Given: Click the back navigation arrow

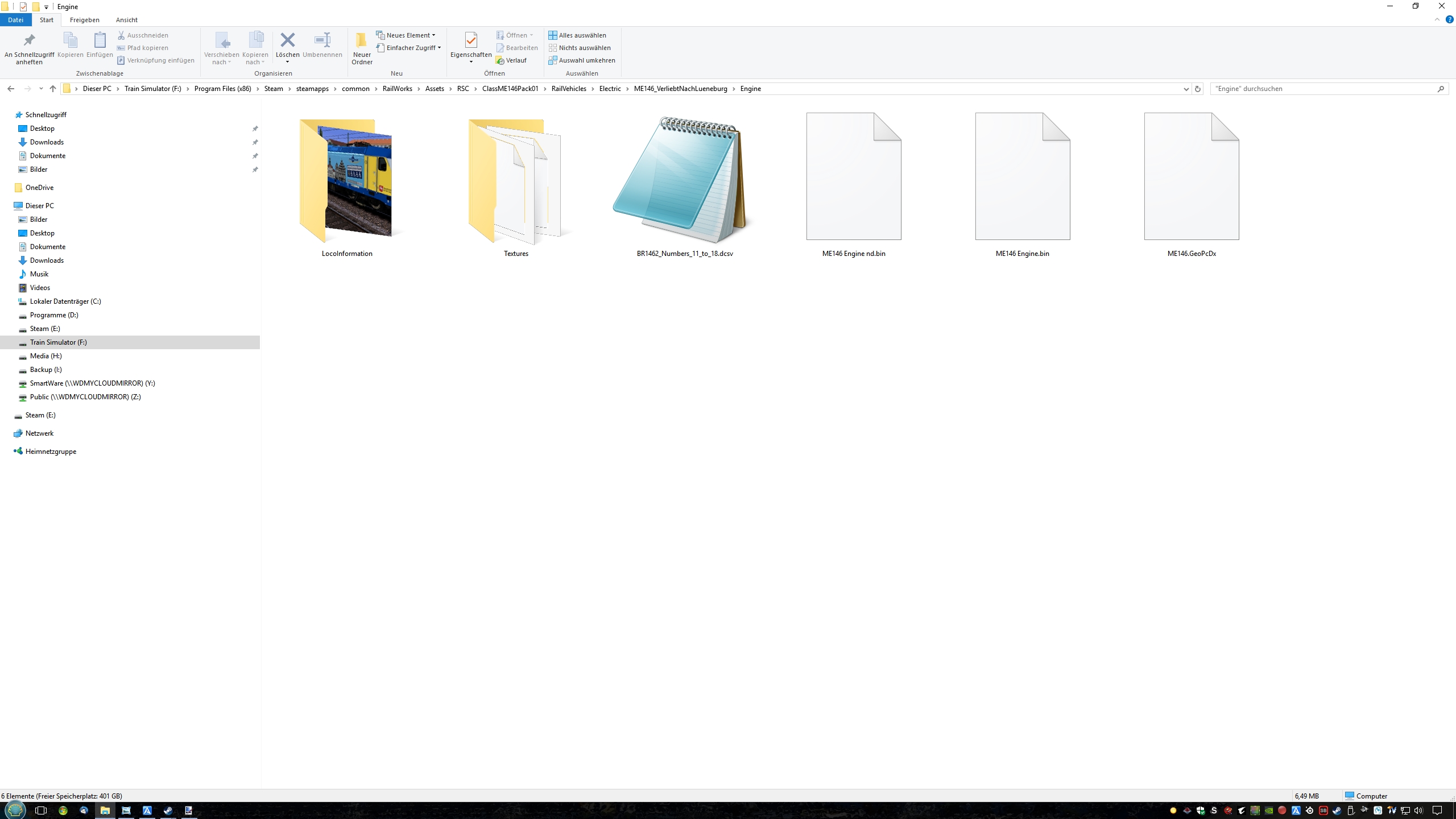Looking at the screenshot, I should [x=11, y=89].
